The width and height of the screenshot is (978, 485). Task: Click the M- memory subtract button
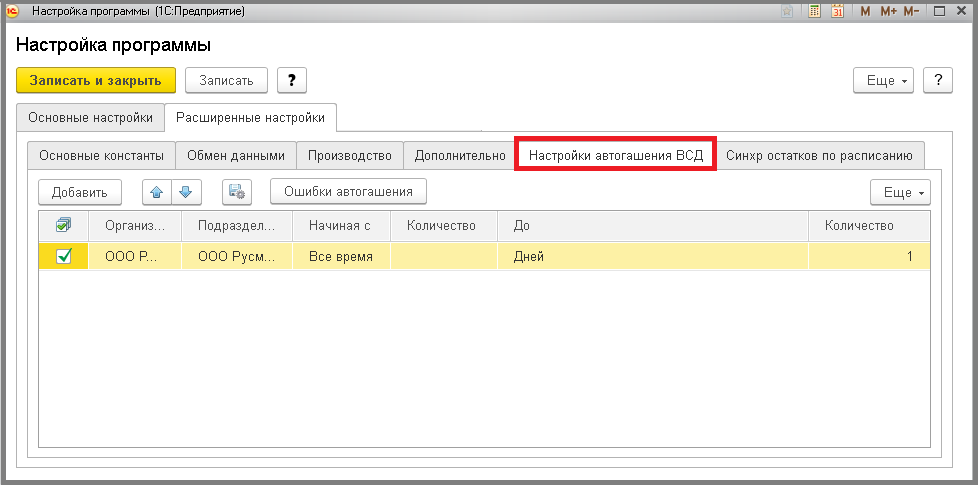(x=912, y=11)
